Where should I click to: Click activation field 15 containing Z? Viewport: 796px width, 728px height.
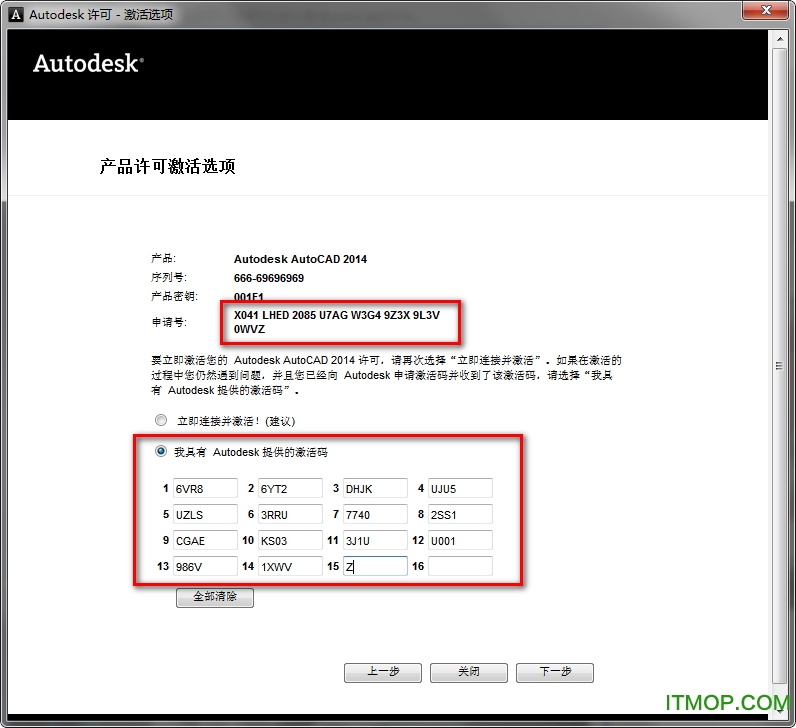pyautogui.click(x=375, y=567)
